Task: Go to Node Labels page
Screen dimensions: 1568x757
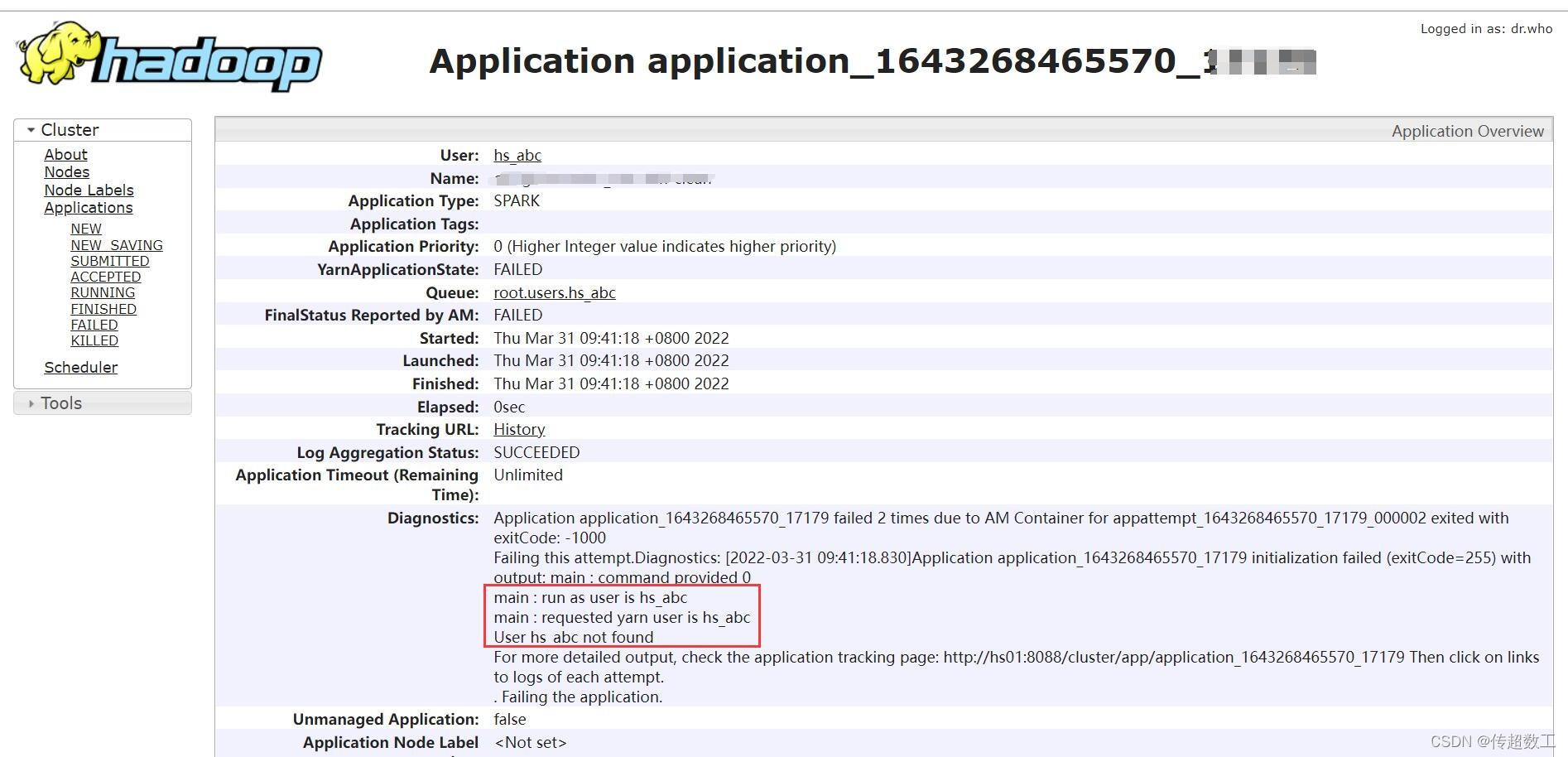Action: [89, 190]
